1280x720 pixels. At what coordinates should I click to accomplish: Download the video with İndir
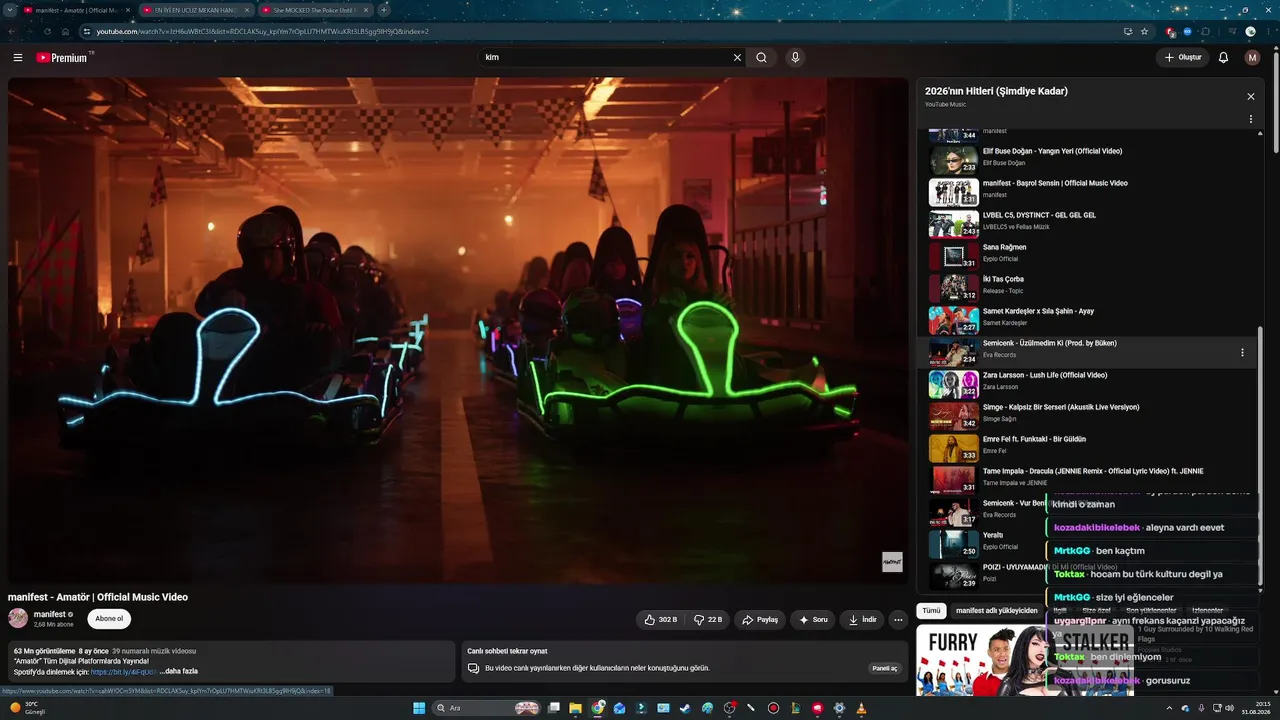pyautogui.click(x=862, y=620)
